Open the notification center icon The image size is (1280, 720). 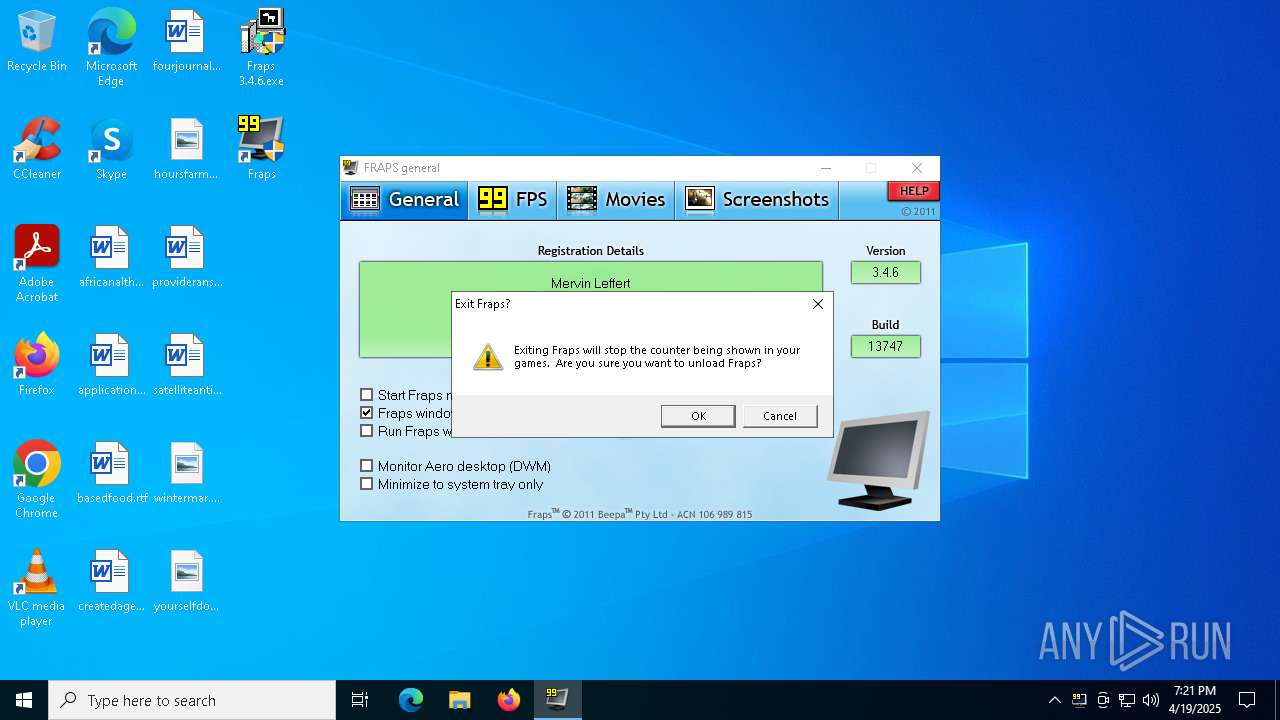coord(1247,700)
